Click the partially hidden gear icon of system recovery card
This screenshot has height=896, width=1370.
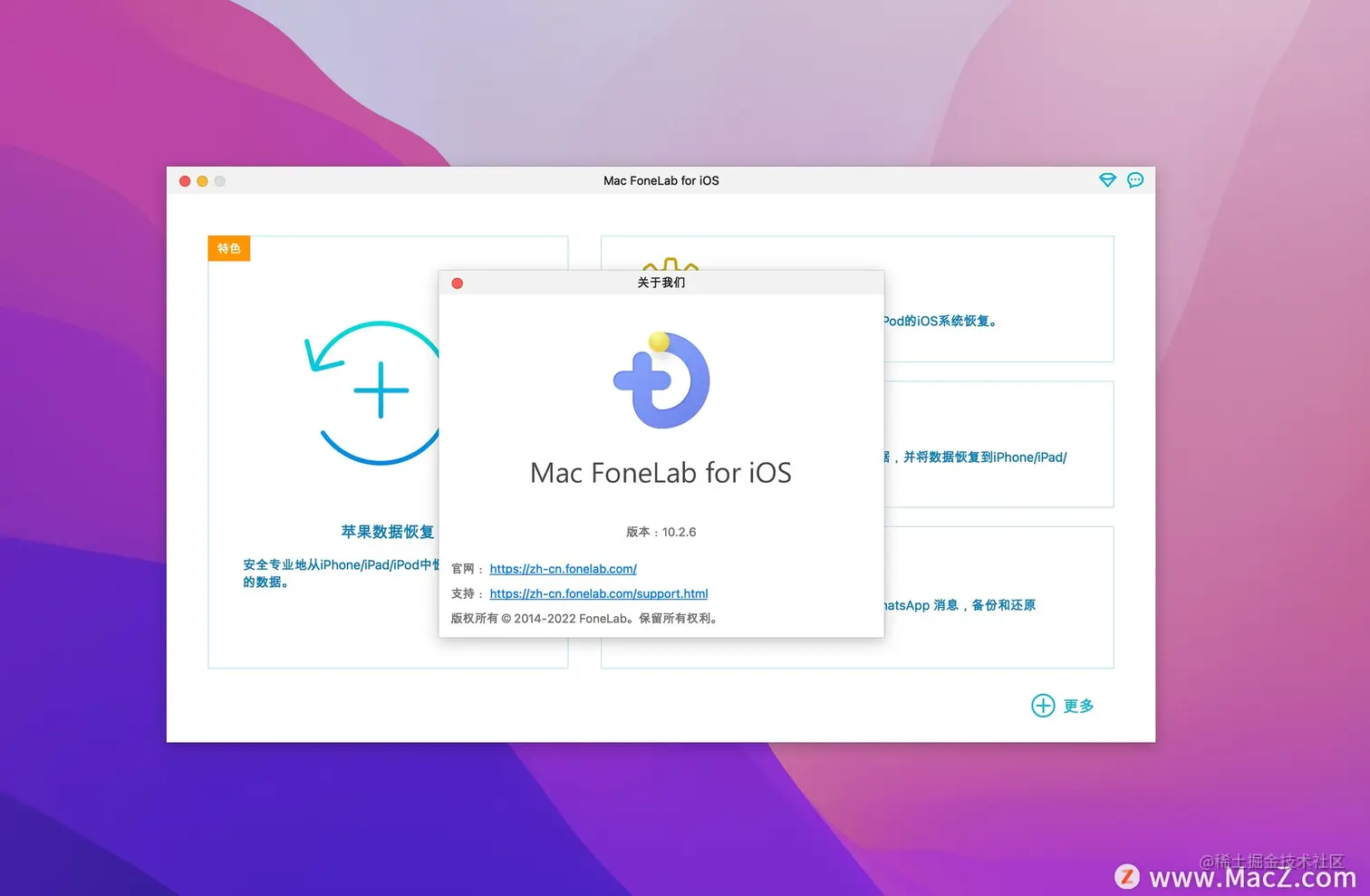pyautogui.click(x=671, y=265)
